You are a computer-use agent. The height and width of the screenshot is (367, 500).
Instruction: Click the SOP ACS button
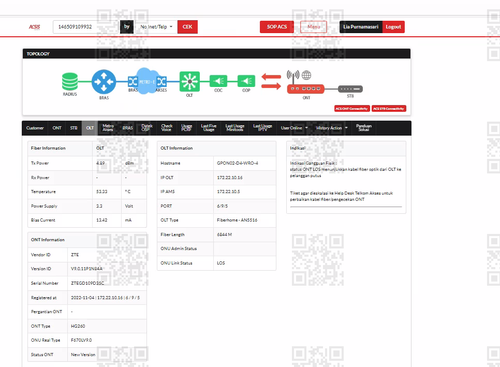click(277, 27)
